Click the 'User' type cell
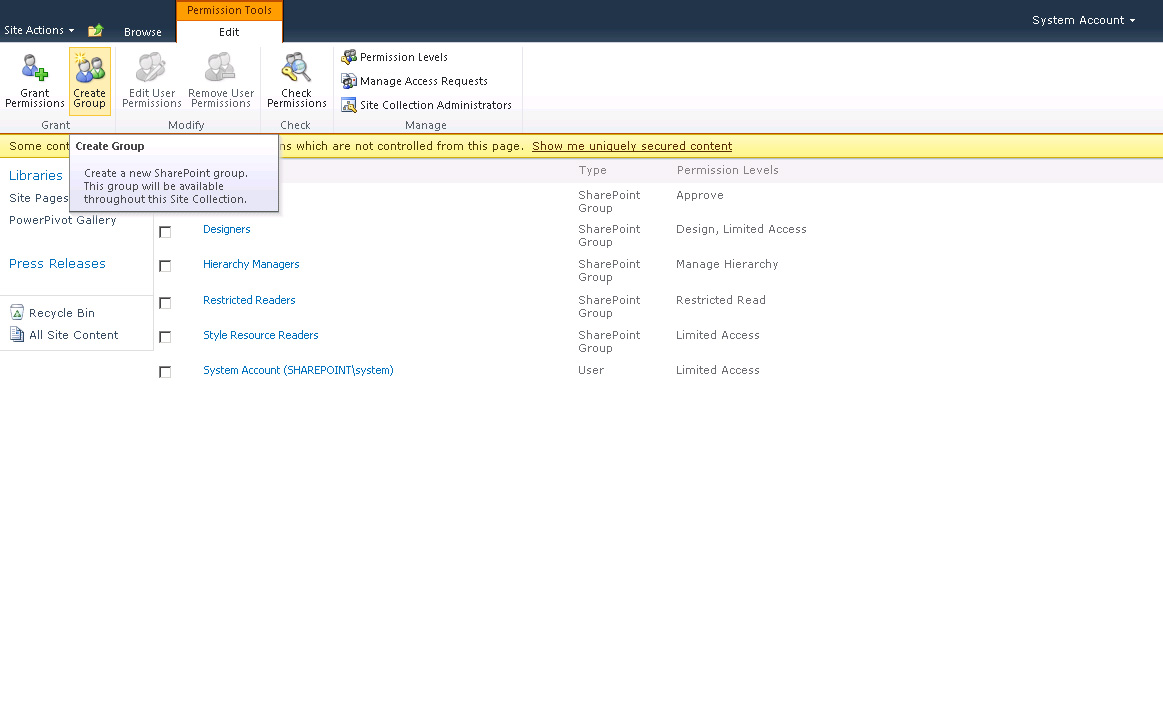 point(591,370)
